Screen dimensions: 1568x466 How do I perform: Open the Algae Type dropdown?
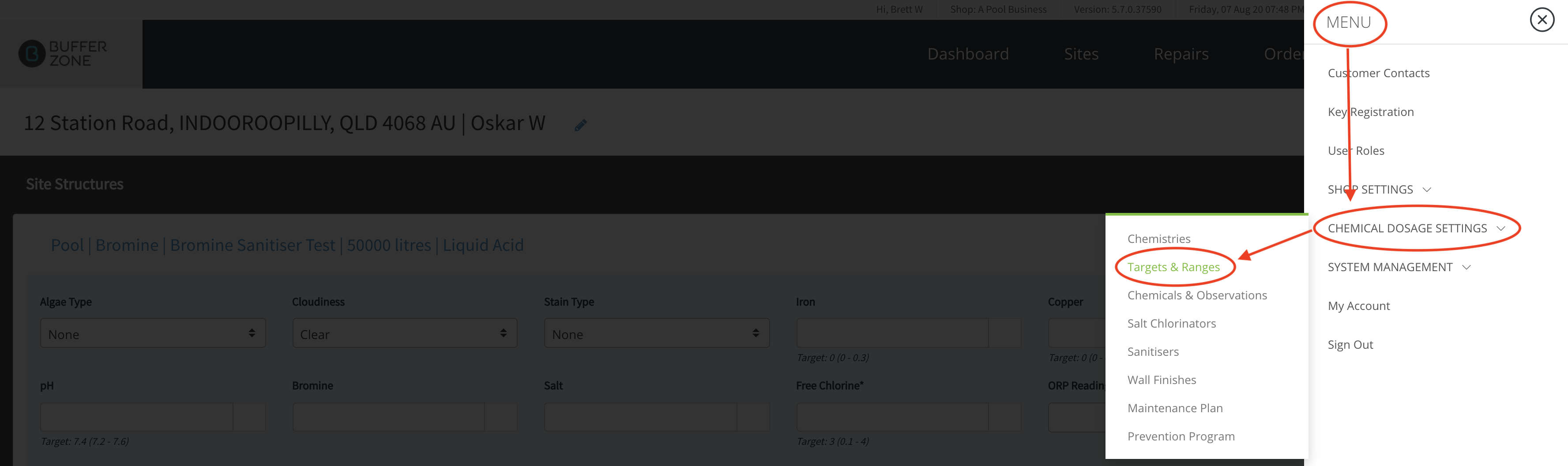point(153,333)
